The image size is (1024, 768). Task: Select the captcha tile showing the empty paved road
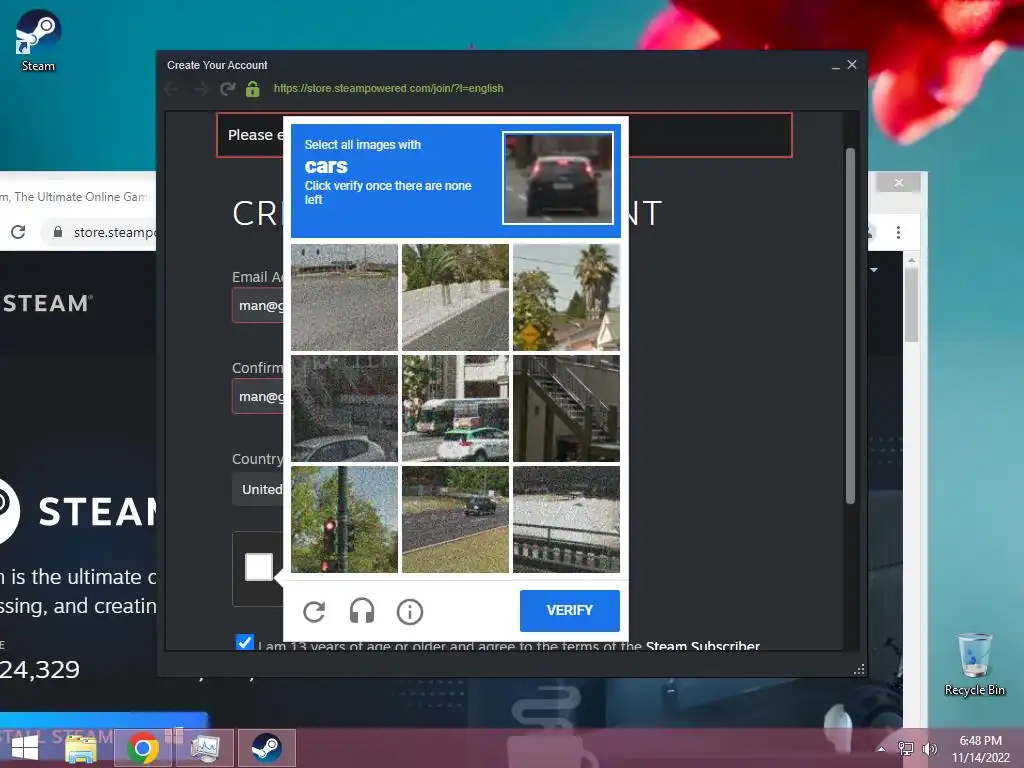pos(344,297)
